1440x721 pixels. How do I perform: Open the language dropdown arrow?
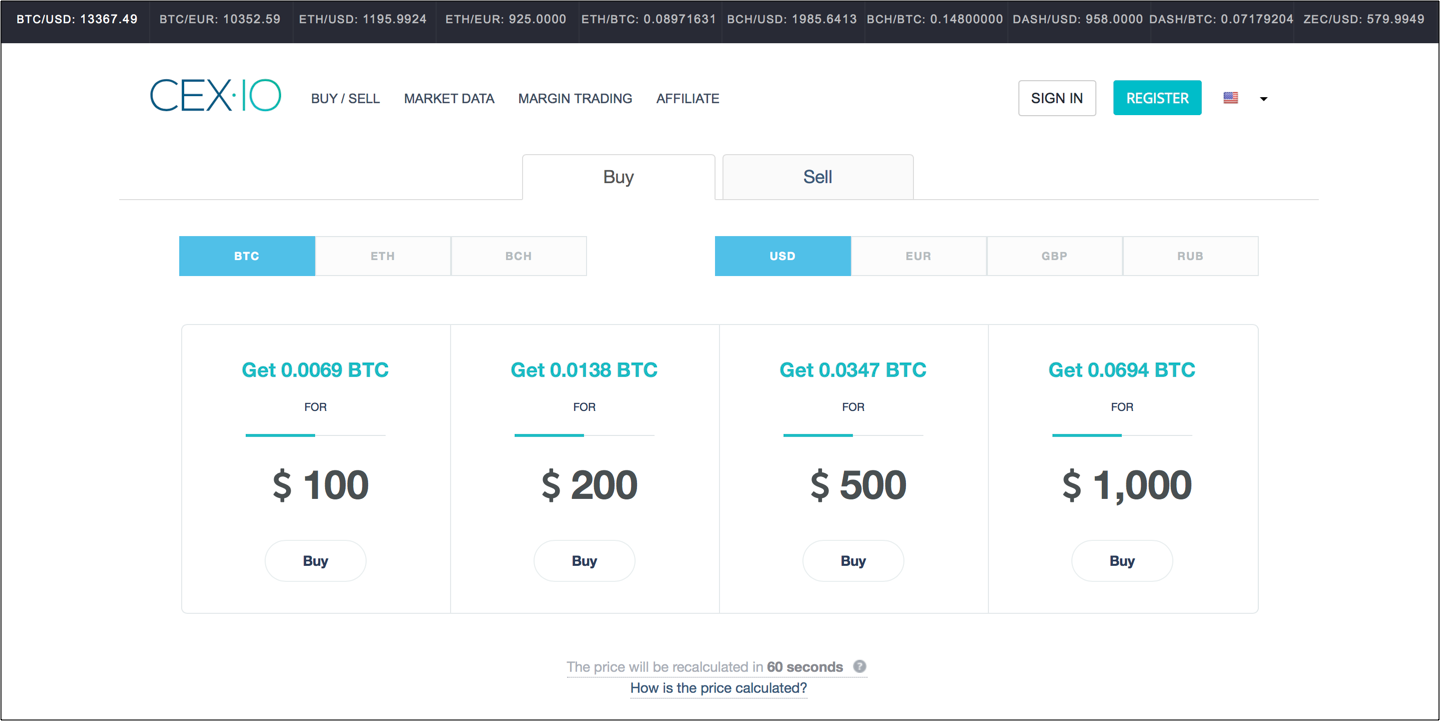tap(1264, 99)
